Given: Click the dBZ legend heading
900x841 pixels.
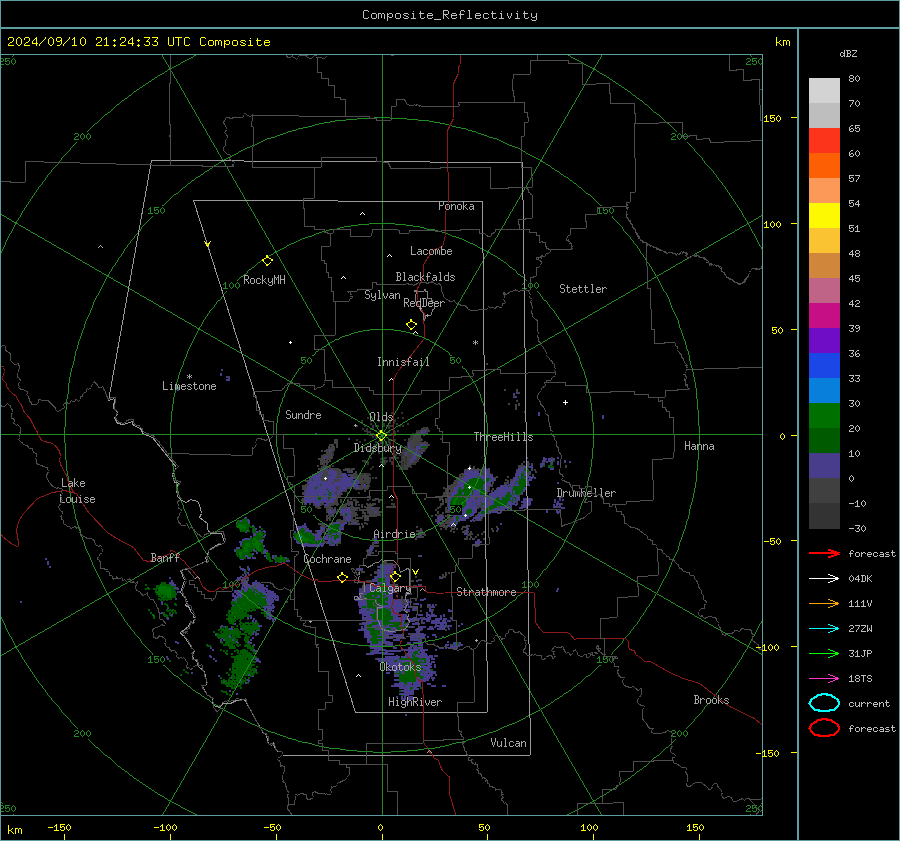Looking at the screenshot, I should coord(848,53).
